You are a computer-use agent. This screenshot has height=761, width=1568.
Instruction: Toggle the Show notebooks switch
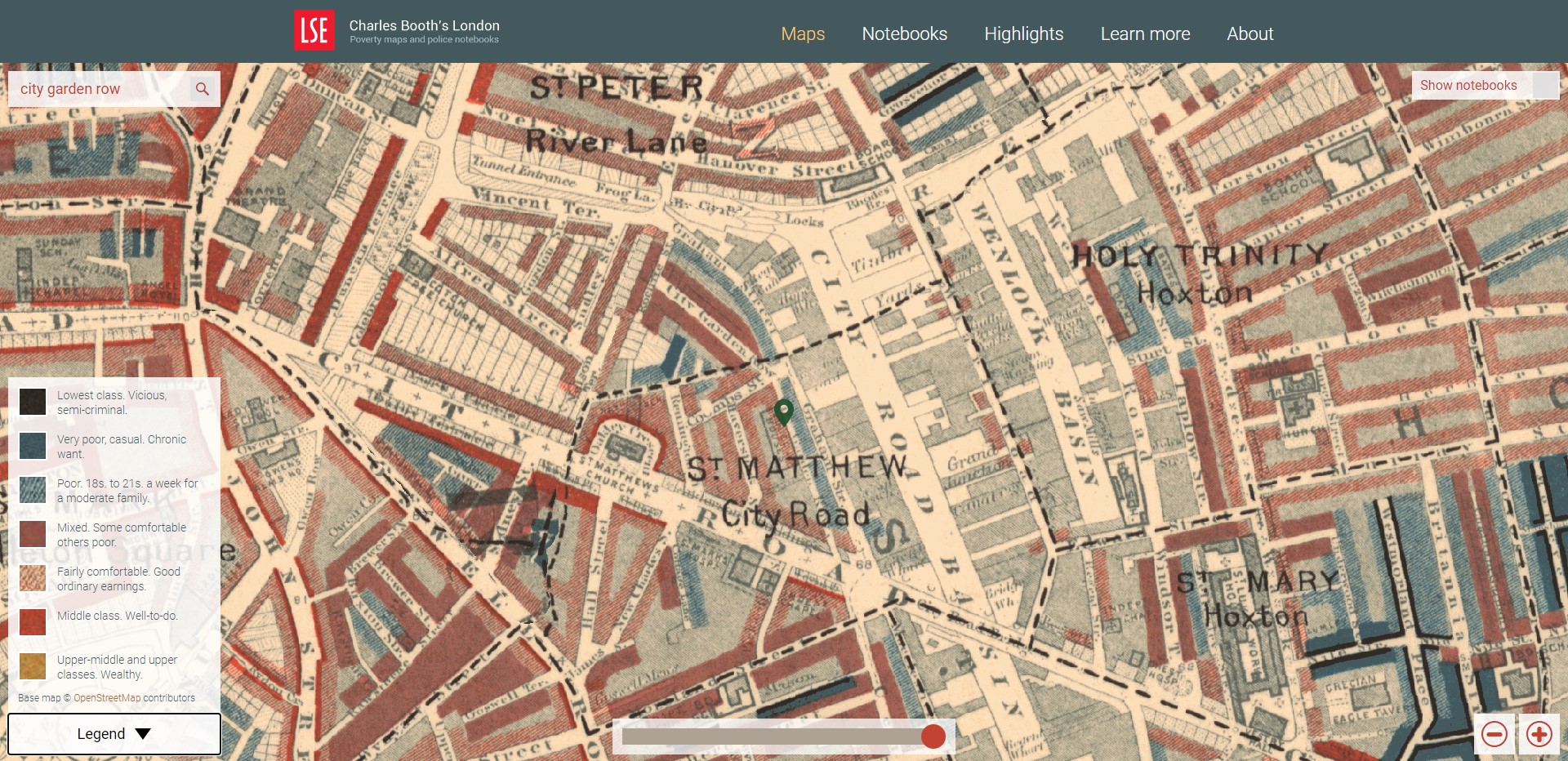(1544, 86)
